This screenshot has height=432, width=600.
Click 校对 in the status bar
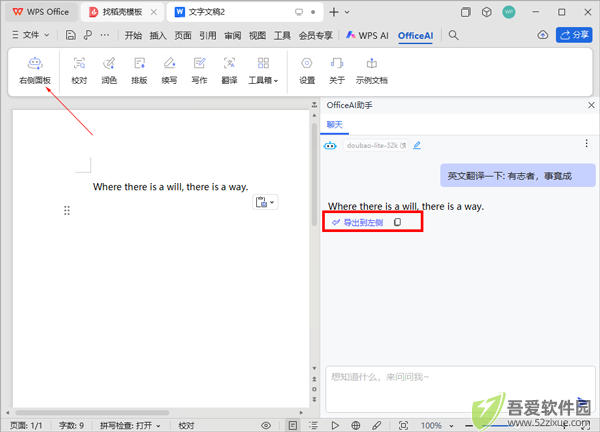[x=186, y=425]
